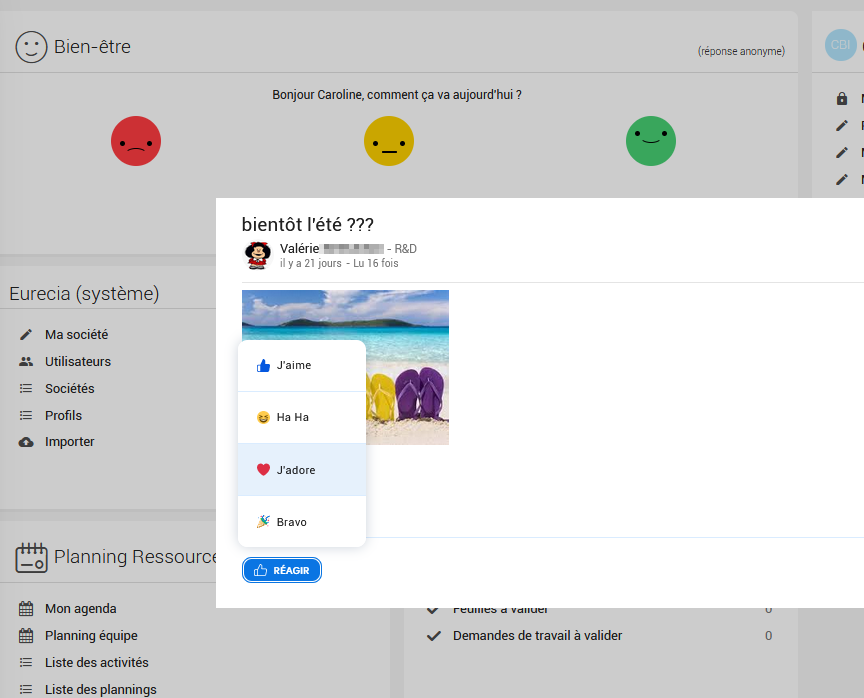This screenshot has height=698, width=864.
Task: Click the cloud upload icon beside Importer
Action: pos(26,442)
